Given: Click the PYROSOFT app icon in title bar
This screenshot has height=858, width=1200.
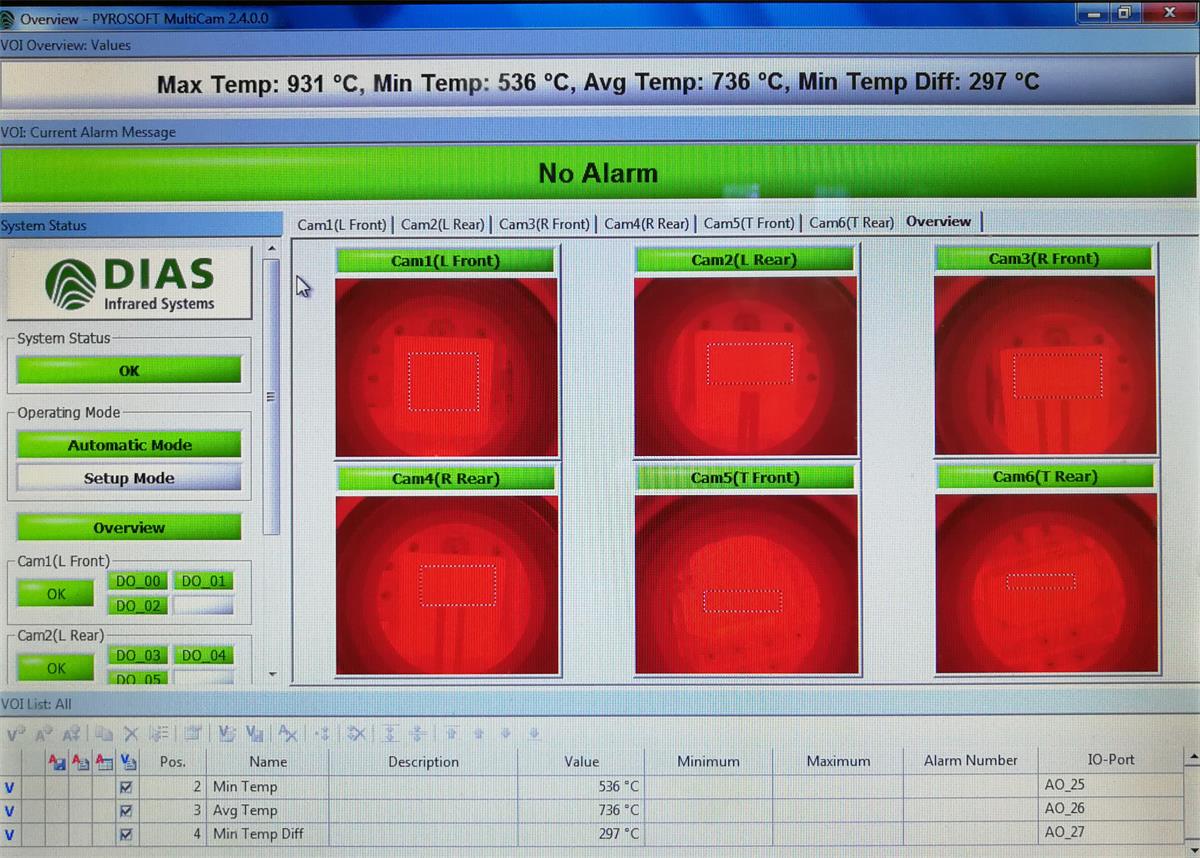Looking at the screenshot, I should tap(9, 18).
